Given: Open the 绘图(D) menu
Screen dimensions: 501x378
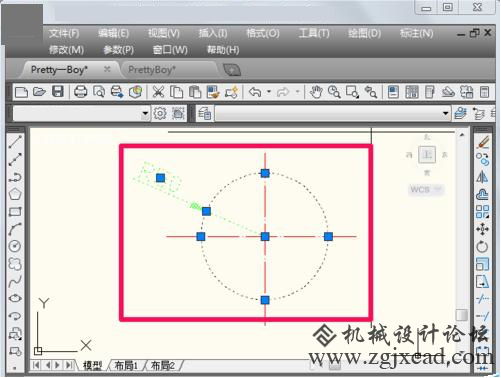Looking at the screenshot, I should pos(364,33).
